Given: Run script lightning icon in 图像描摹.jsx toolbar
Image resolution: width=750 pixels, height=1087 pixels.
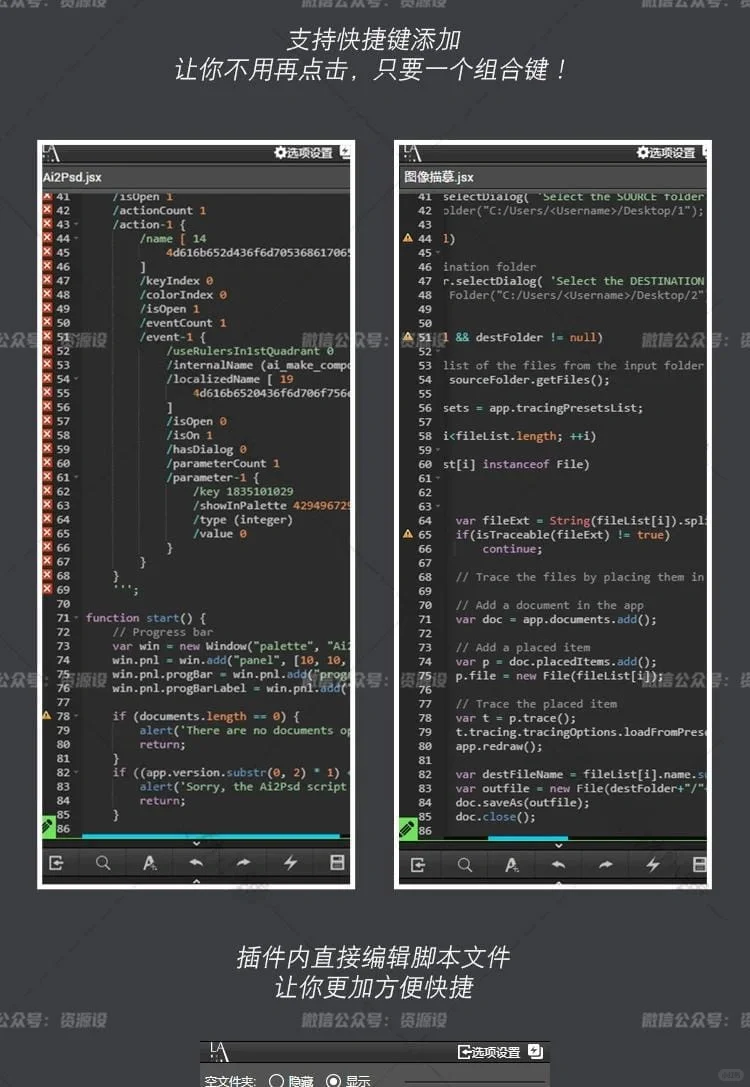Looking at the screenshot, I should point(653,864).
